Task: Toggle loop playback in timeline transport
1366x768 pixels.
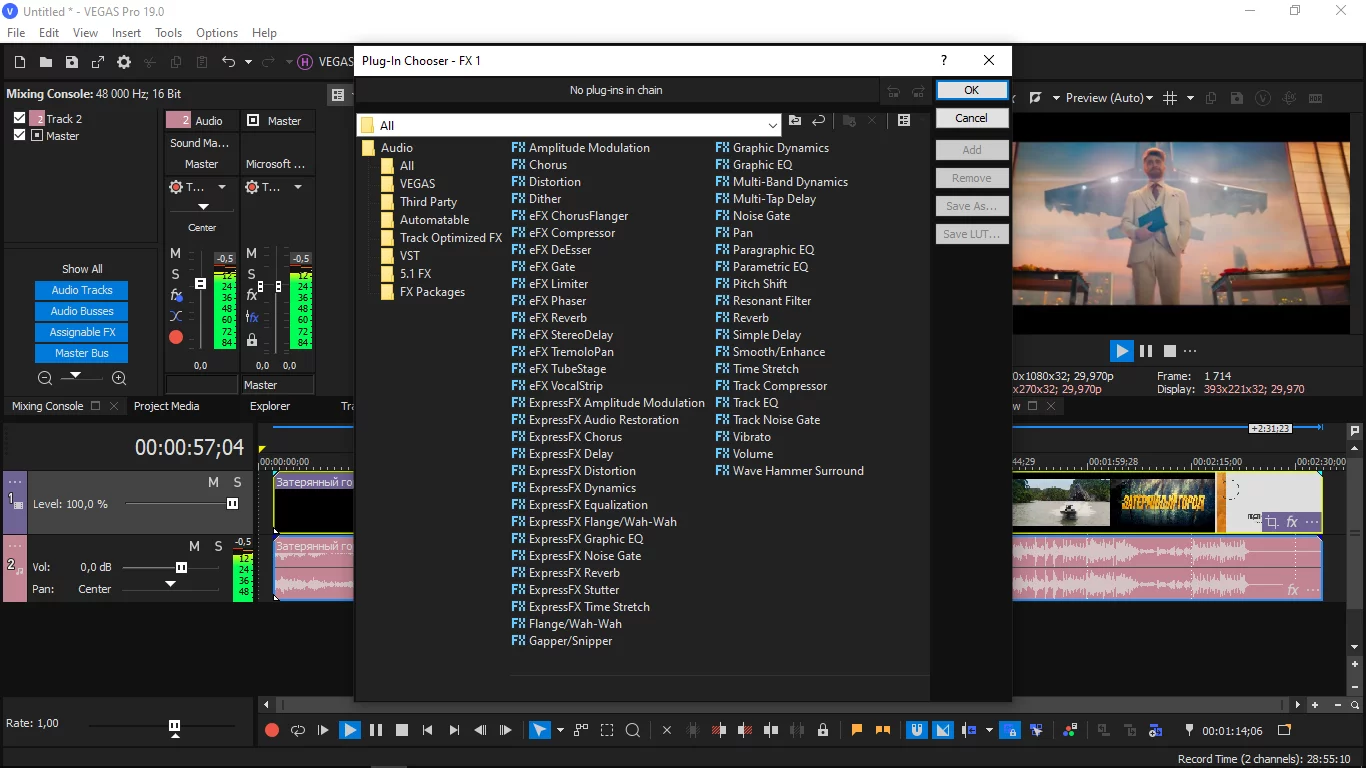Action: [x=298, y=730]
